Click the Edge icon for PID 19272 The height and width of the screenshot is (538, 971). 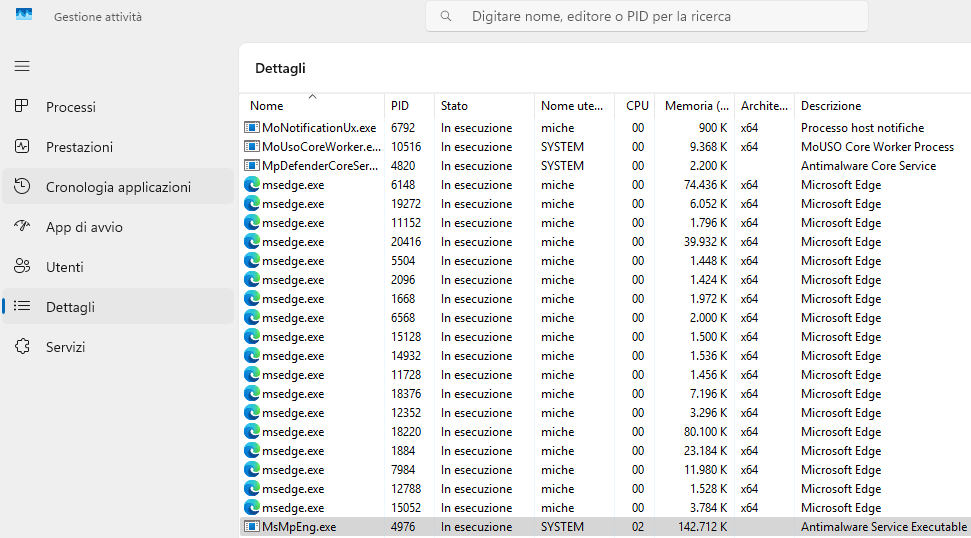click(x=251, y=204)
